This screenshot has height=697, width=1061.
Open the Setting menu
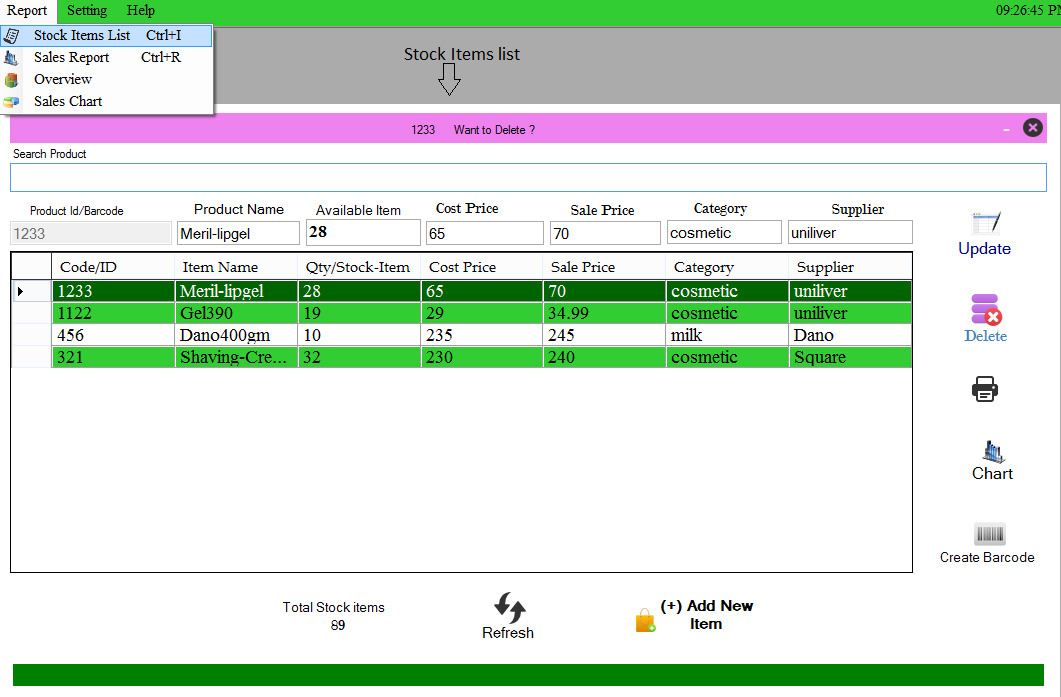tap(86, 11)
